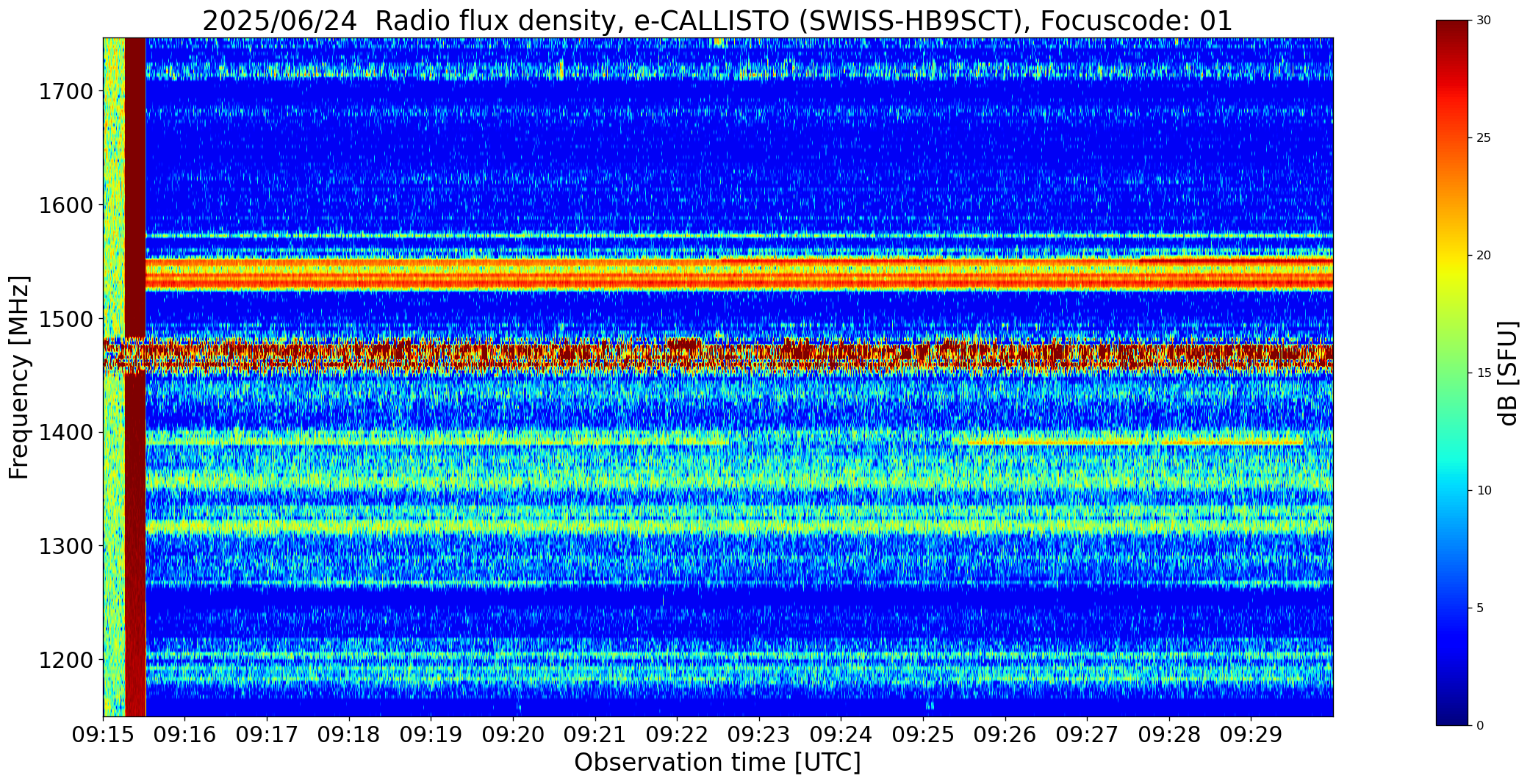Click the 09:29 time tick label
Viewport: 1530px width, 784px height.
pos(1251,735)
